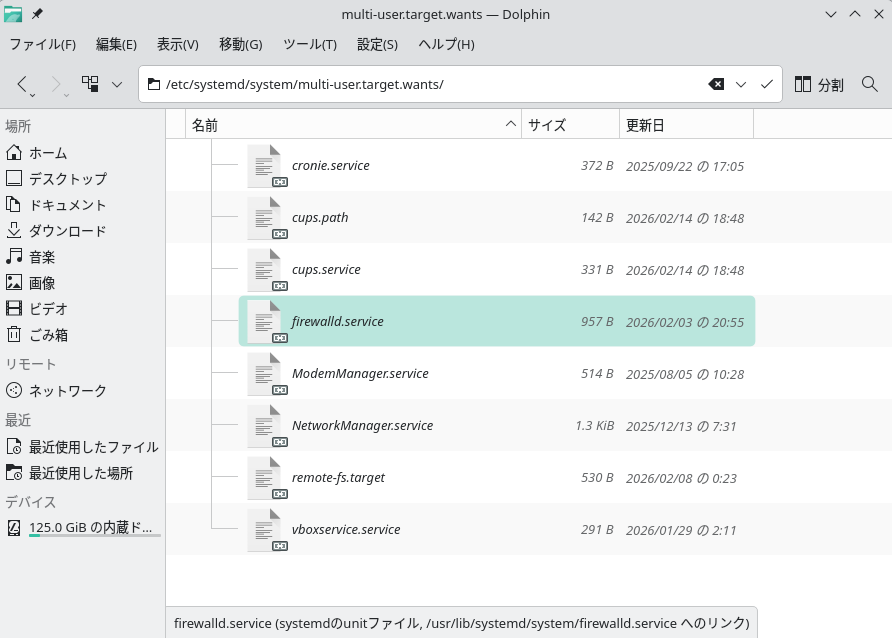Click the view mode icon in toolbar
Screen dimensions: 892x638
click(x=90, y=84)
